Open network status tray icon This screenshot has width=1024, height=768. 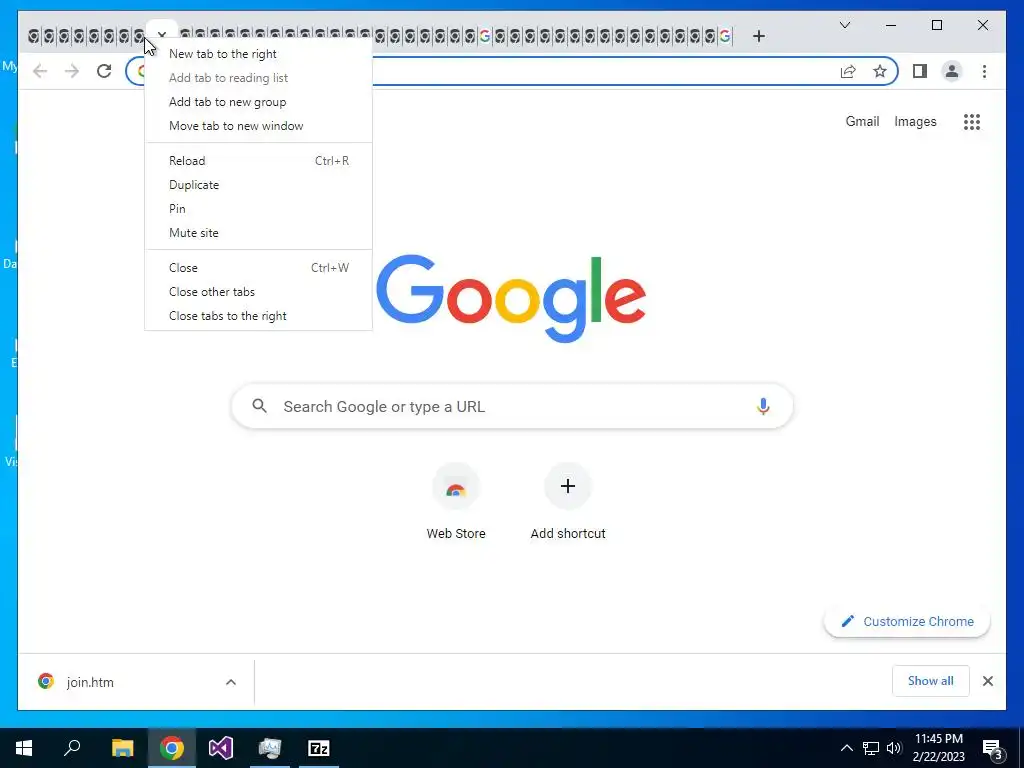[x=871, y=748]
